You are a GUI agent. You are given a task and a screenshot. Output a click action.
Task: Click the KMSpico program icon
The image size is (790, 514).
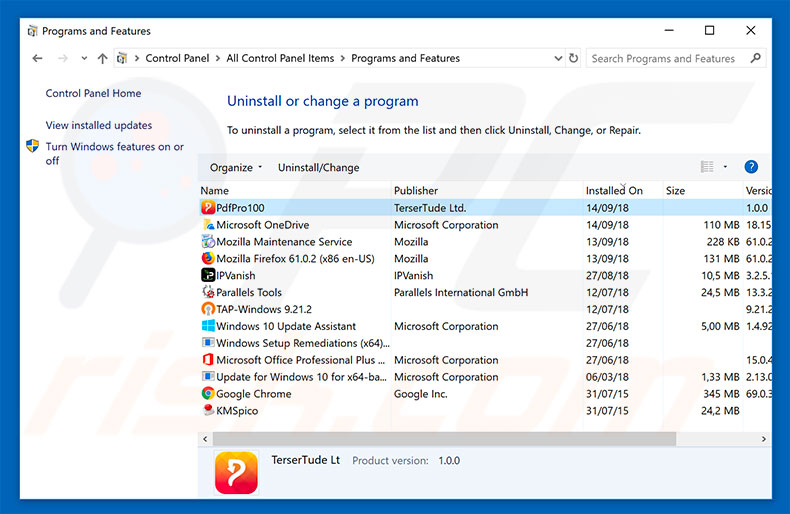(x=208, y=411)
